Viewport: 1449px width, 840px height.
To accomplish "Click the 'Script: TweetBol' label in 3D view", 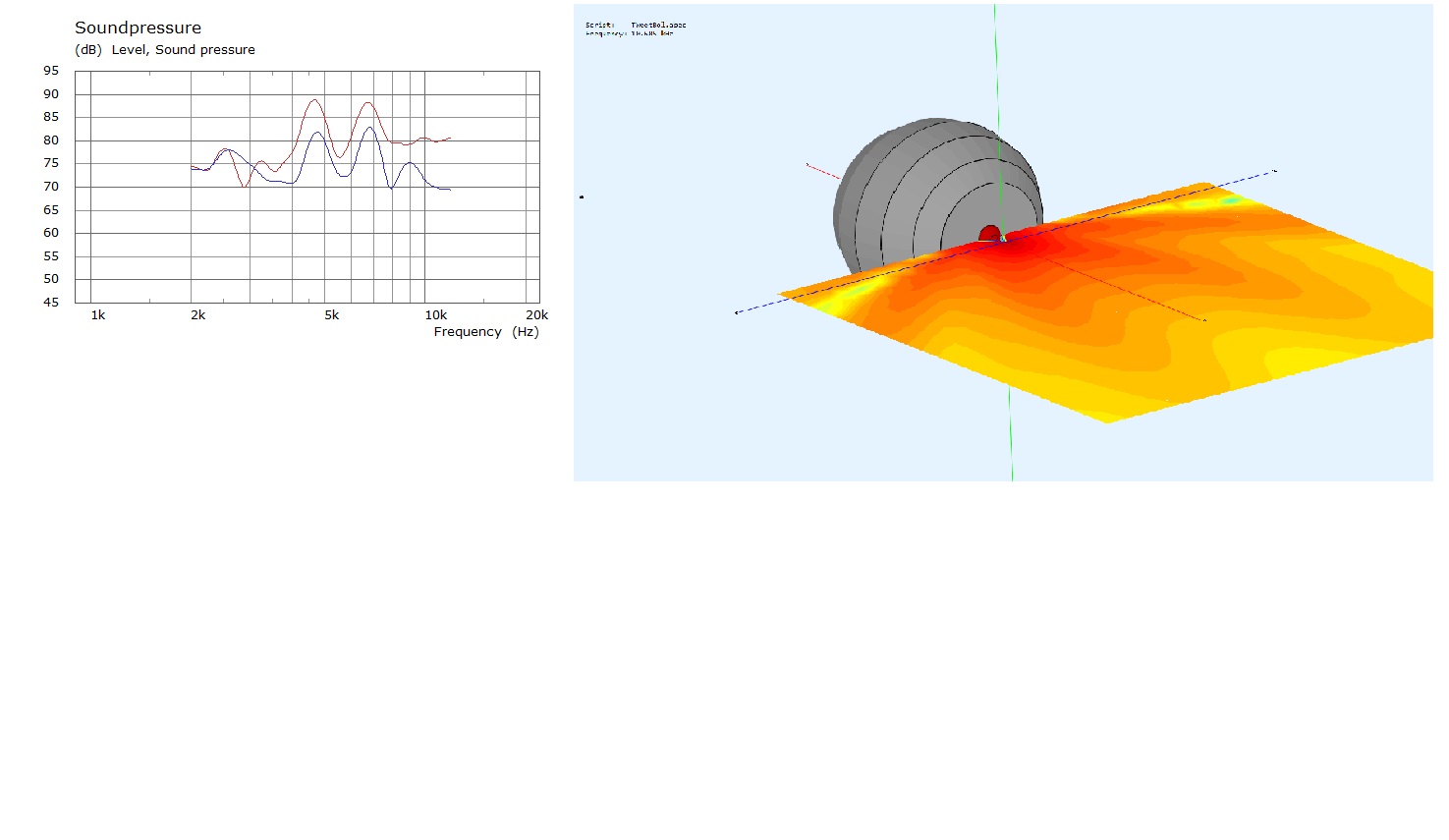I will 636,26.
